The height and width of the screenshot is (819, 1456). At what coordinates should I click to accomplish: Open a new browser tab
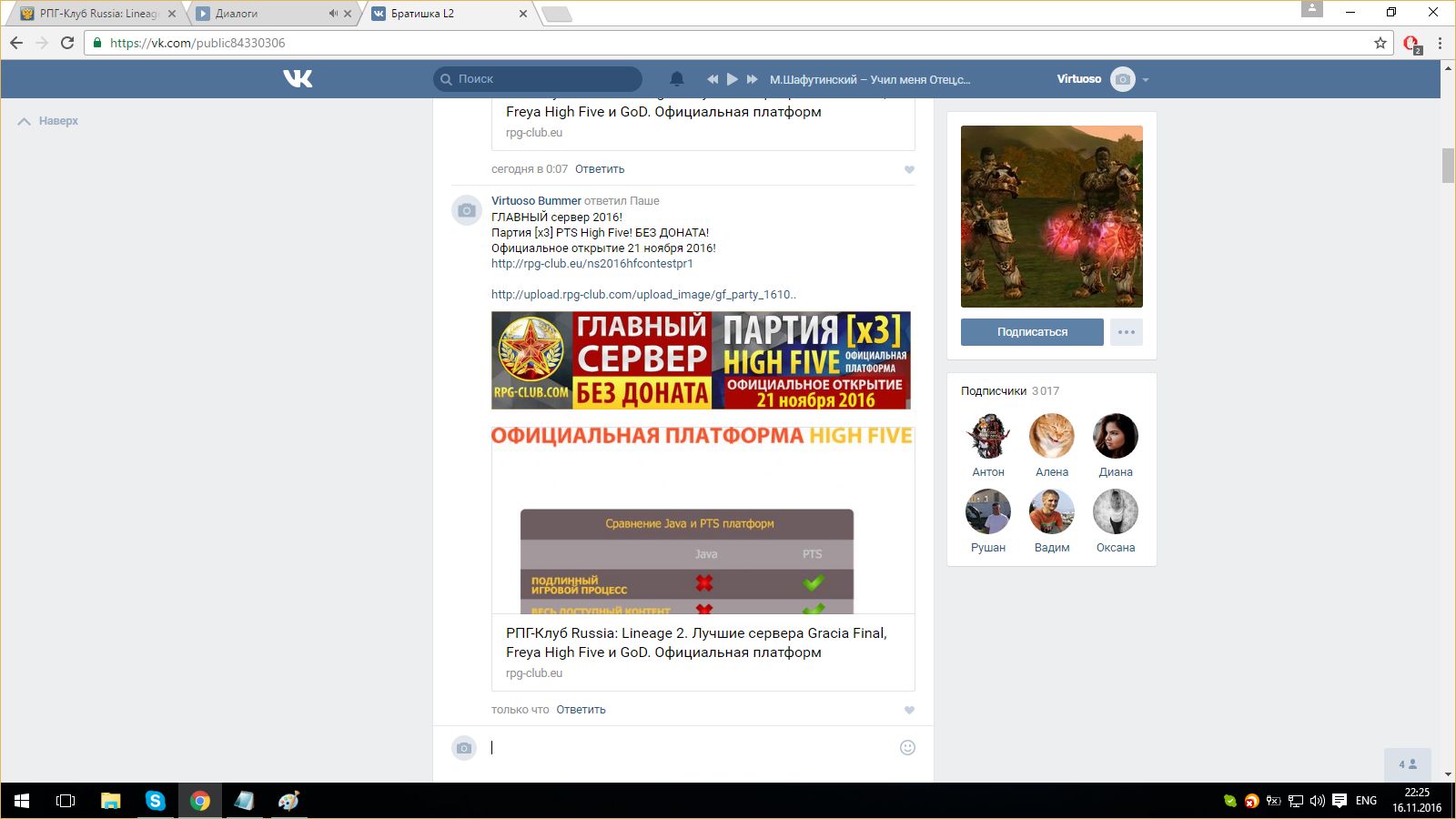click(557, 14)
